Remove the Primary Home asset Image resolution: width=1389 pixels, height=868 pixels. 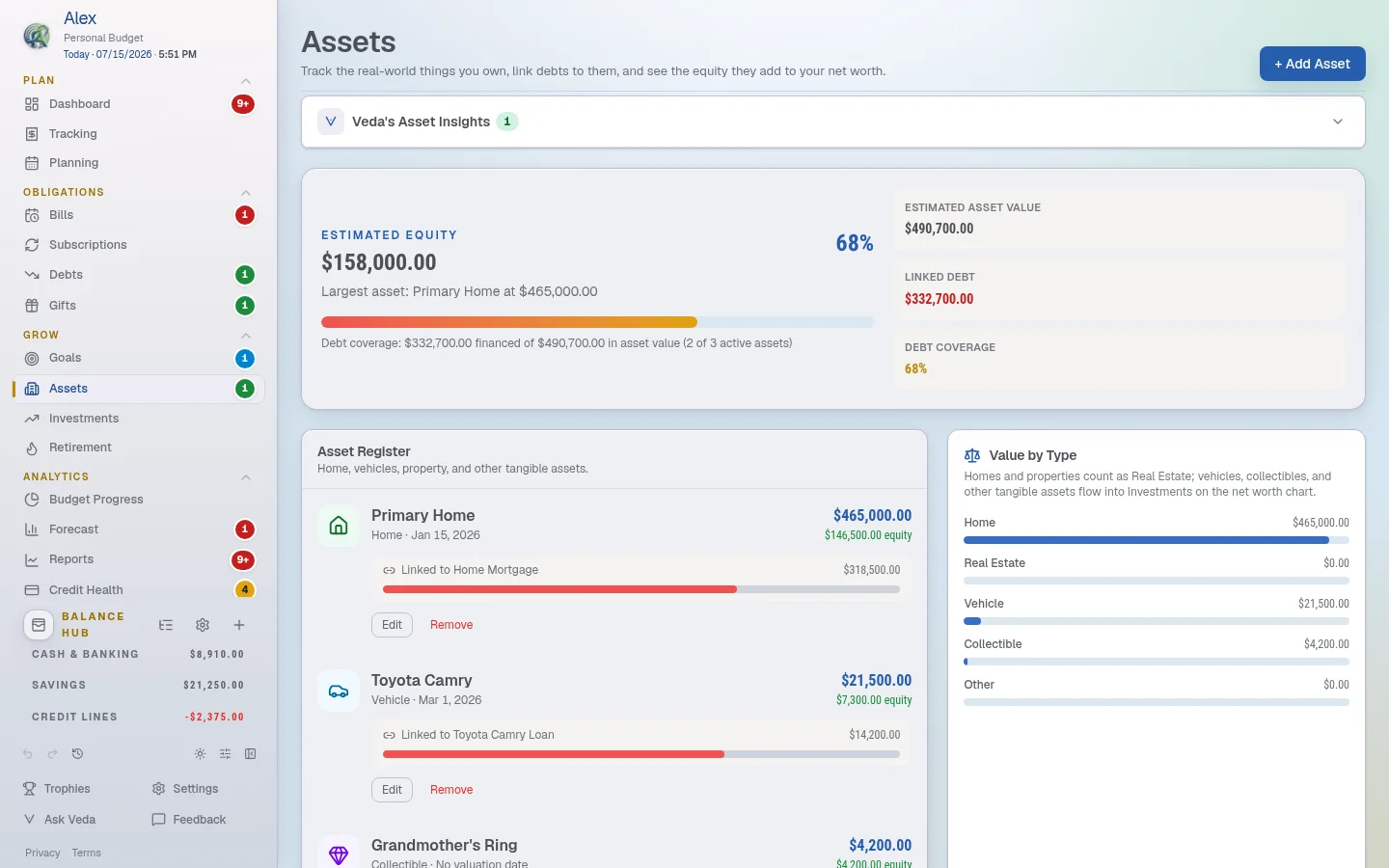[451, 625]
